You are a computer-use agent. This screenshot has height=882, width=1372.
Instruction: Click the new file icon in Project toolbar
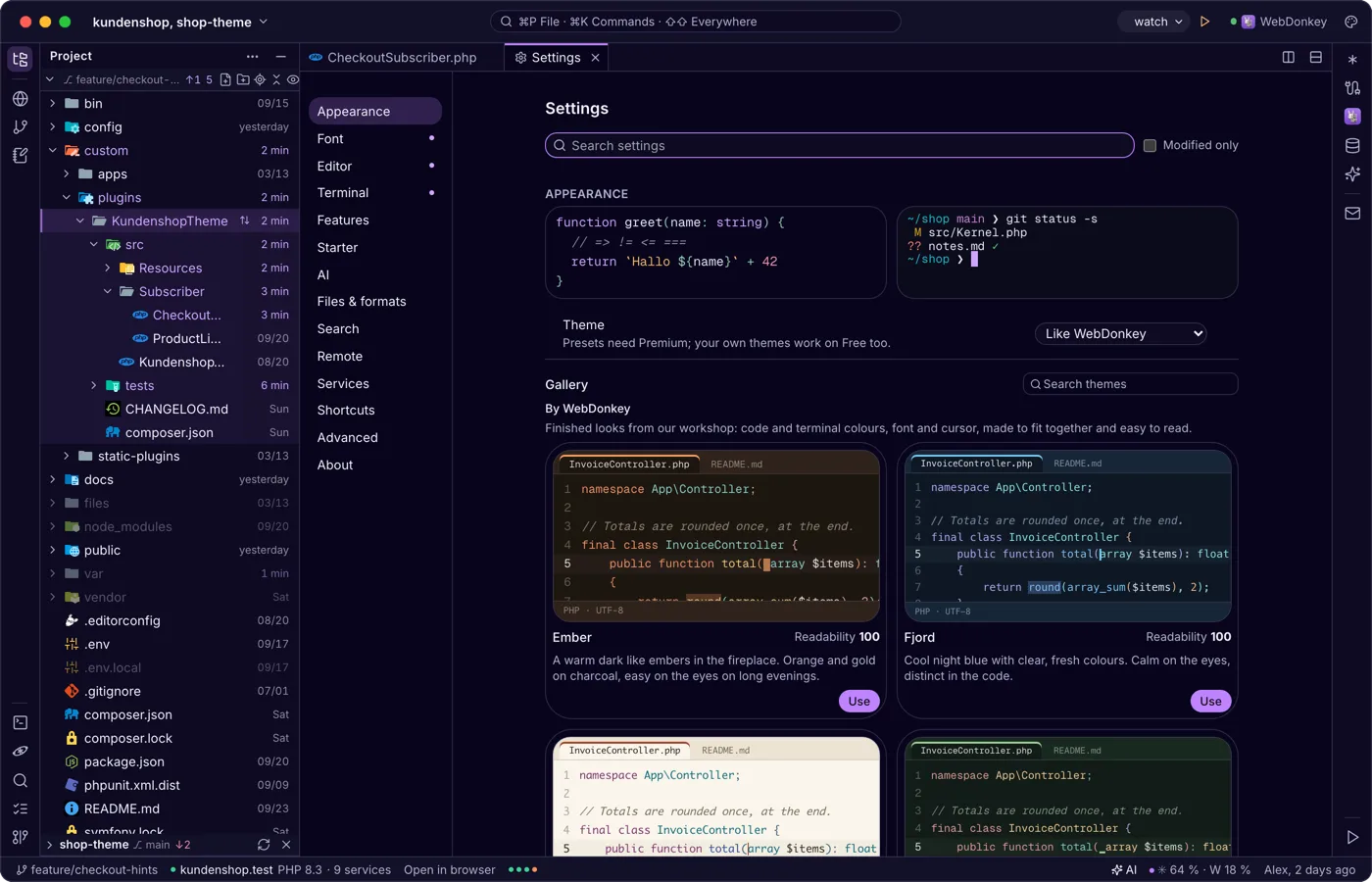click(x=225, y=79)
